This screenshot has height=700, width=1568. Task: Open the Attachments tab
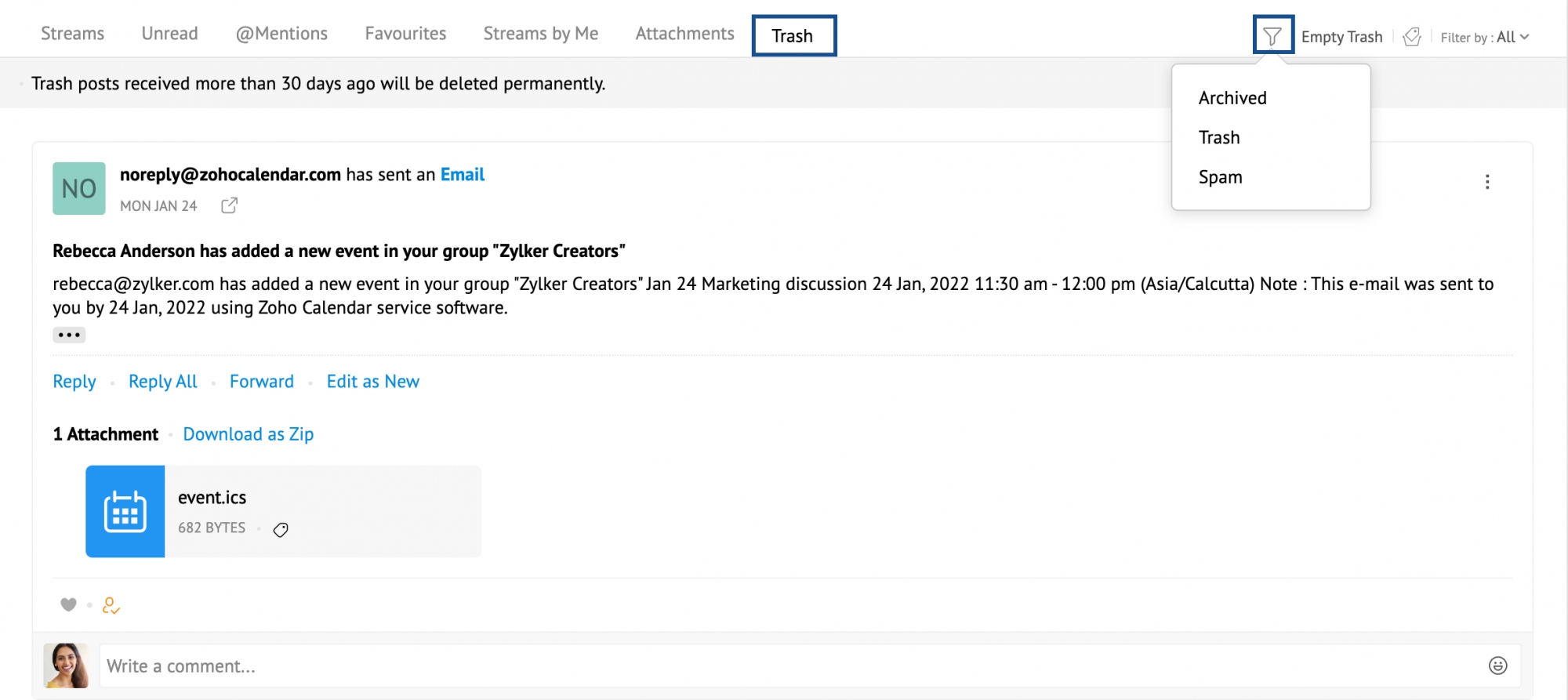684,34
